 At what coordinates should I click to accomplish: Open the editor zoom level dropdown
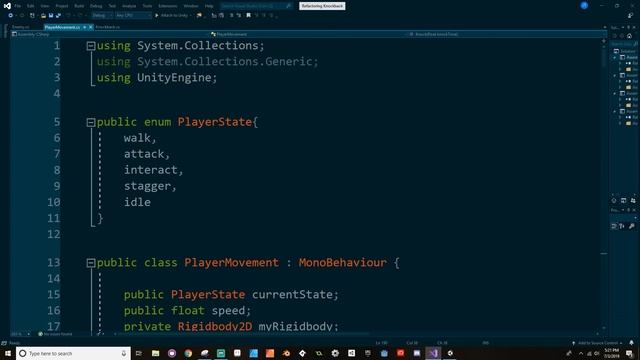point(20,334)
